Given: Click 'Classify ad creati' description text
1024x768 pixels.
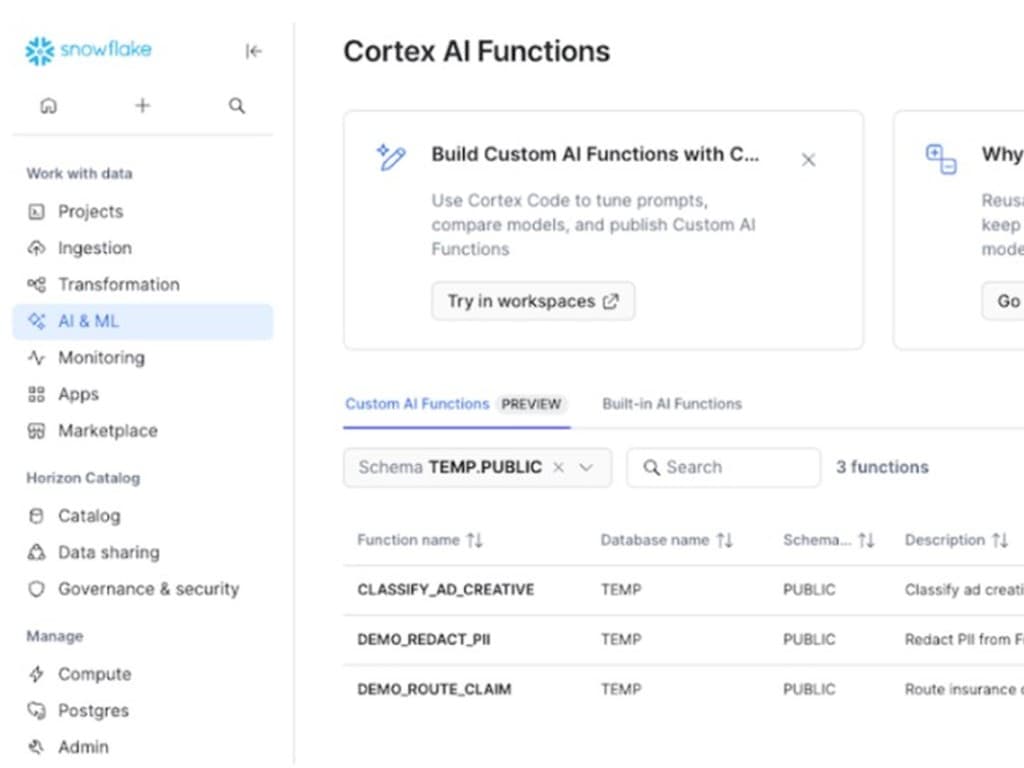Looking at the screenshot, I should click(964, 590).
